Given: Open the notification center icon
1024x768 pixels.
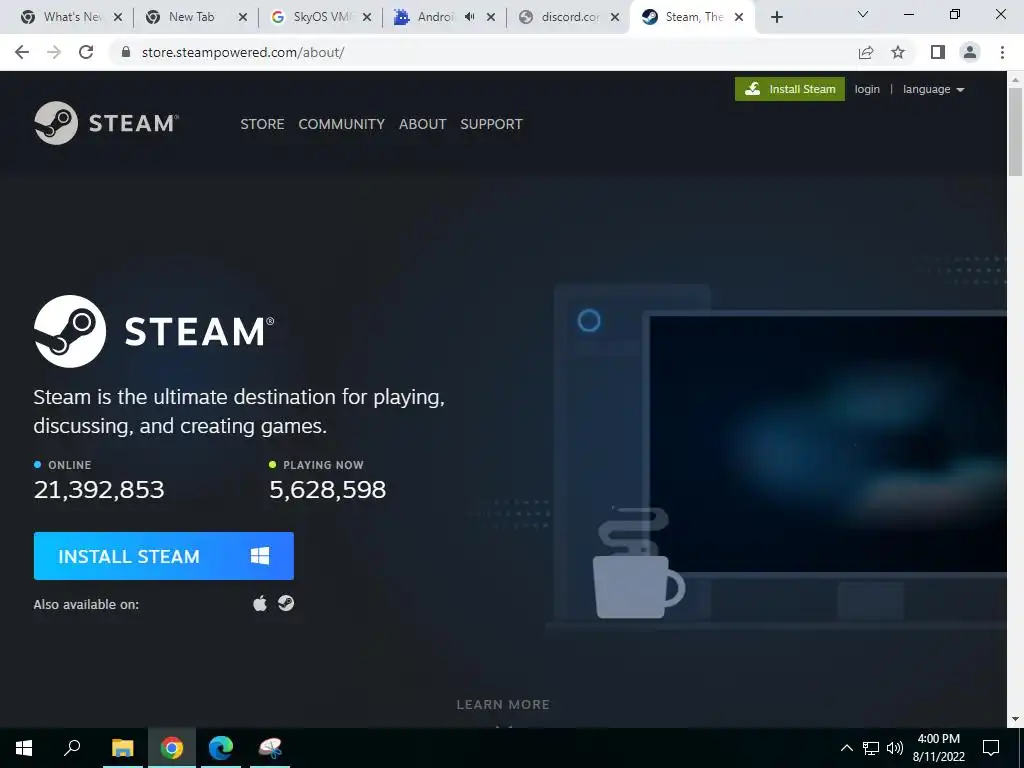Looking at the screenshot, I should (x=991, y=748).
